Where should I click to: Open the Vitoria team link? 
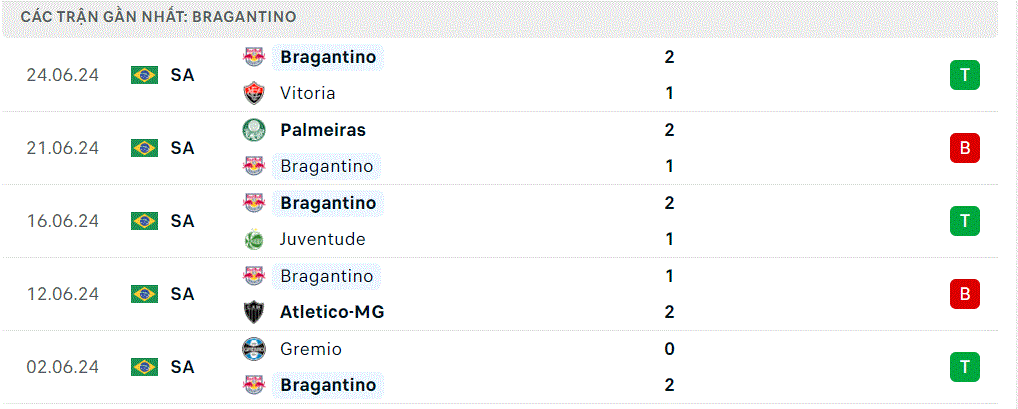click(x=308, y=93)
